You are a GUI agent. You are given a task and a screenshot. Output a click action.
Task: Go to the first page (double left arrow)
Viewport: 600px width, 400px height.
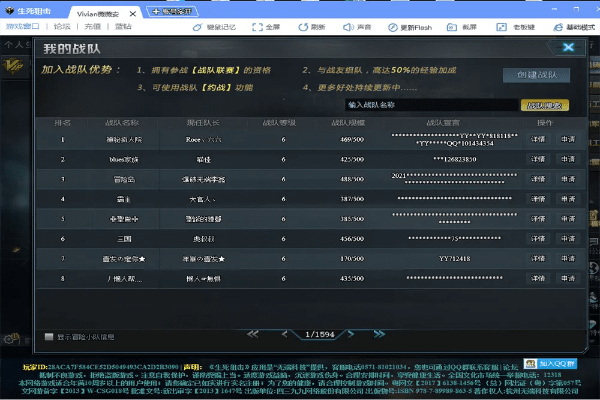coord(253,334)
